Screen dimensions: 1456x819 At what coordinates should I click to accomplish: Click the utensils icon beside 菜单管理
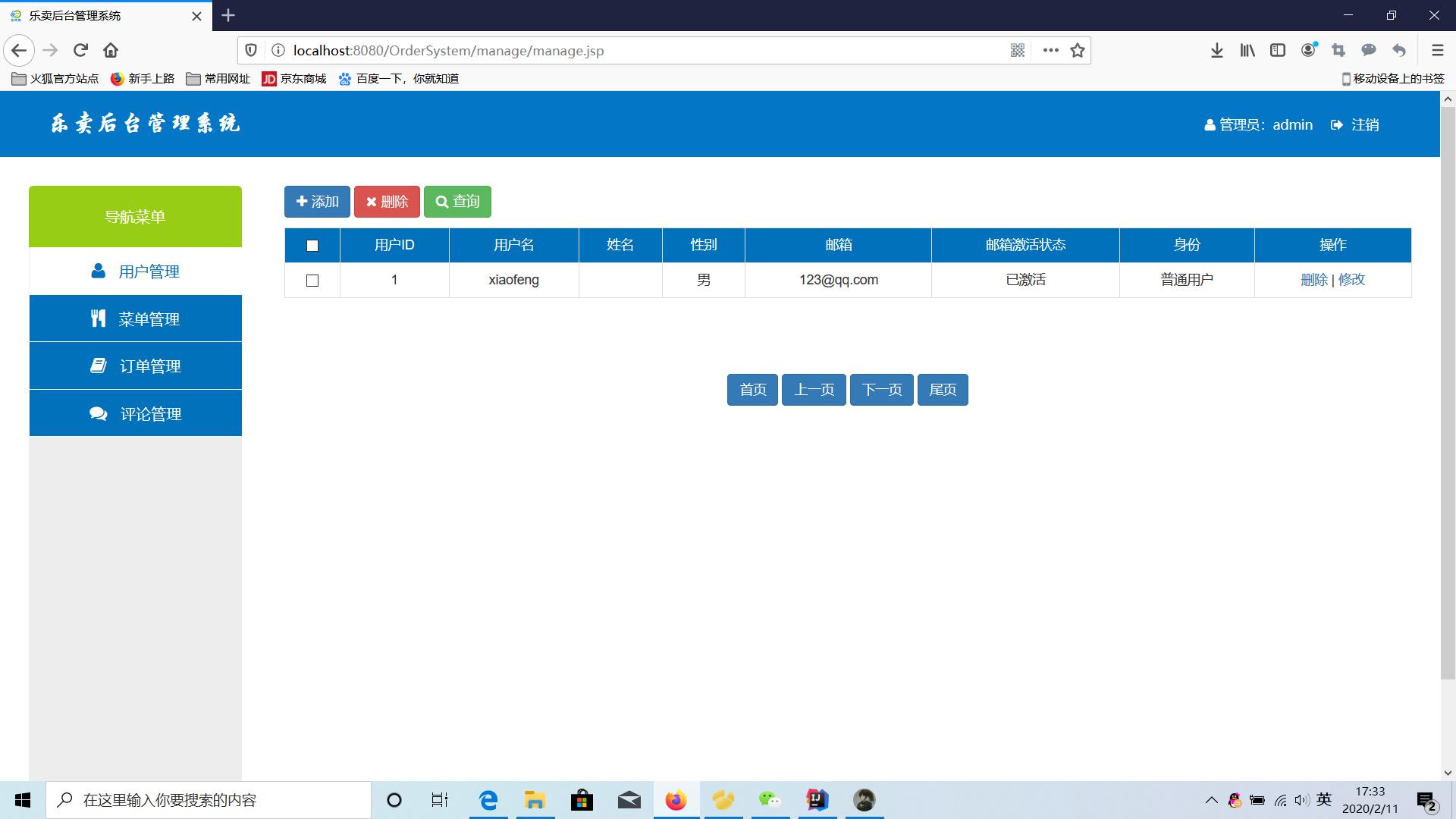[98, 318]
